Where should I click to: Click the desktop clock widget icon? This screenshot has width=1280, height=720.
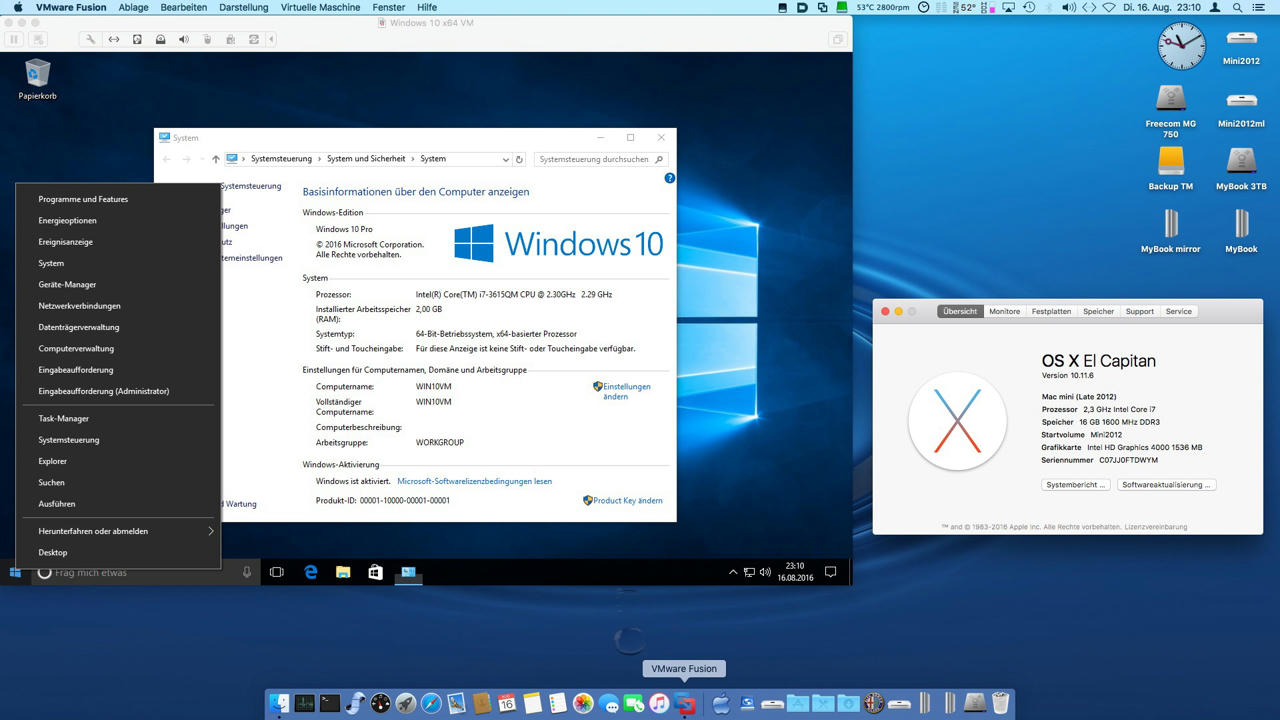pos(1181,47)
